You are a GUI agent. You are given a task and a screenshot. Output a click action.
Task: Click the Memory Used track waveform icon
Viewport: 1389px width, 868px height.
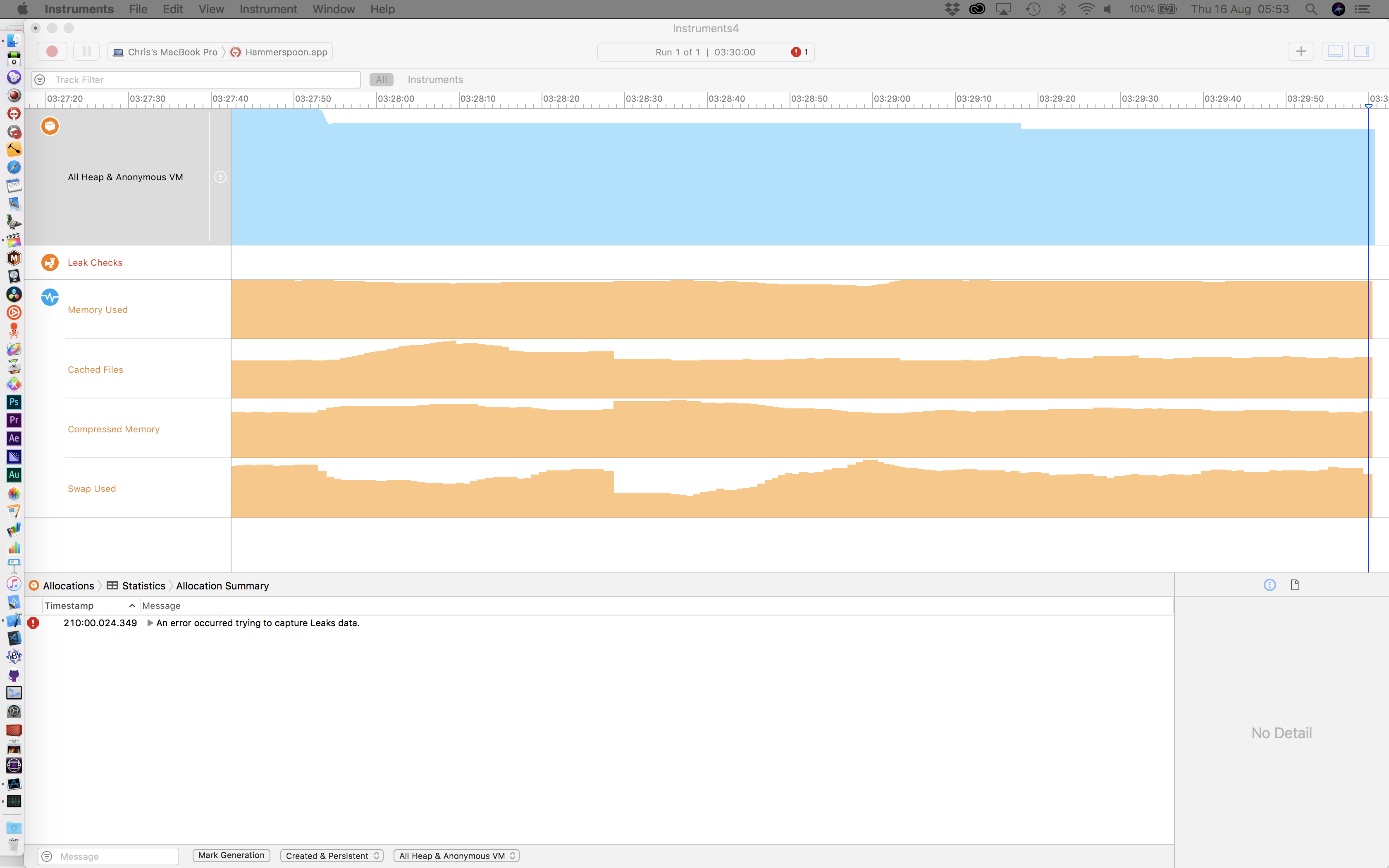(x=50, y=297)
